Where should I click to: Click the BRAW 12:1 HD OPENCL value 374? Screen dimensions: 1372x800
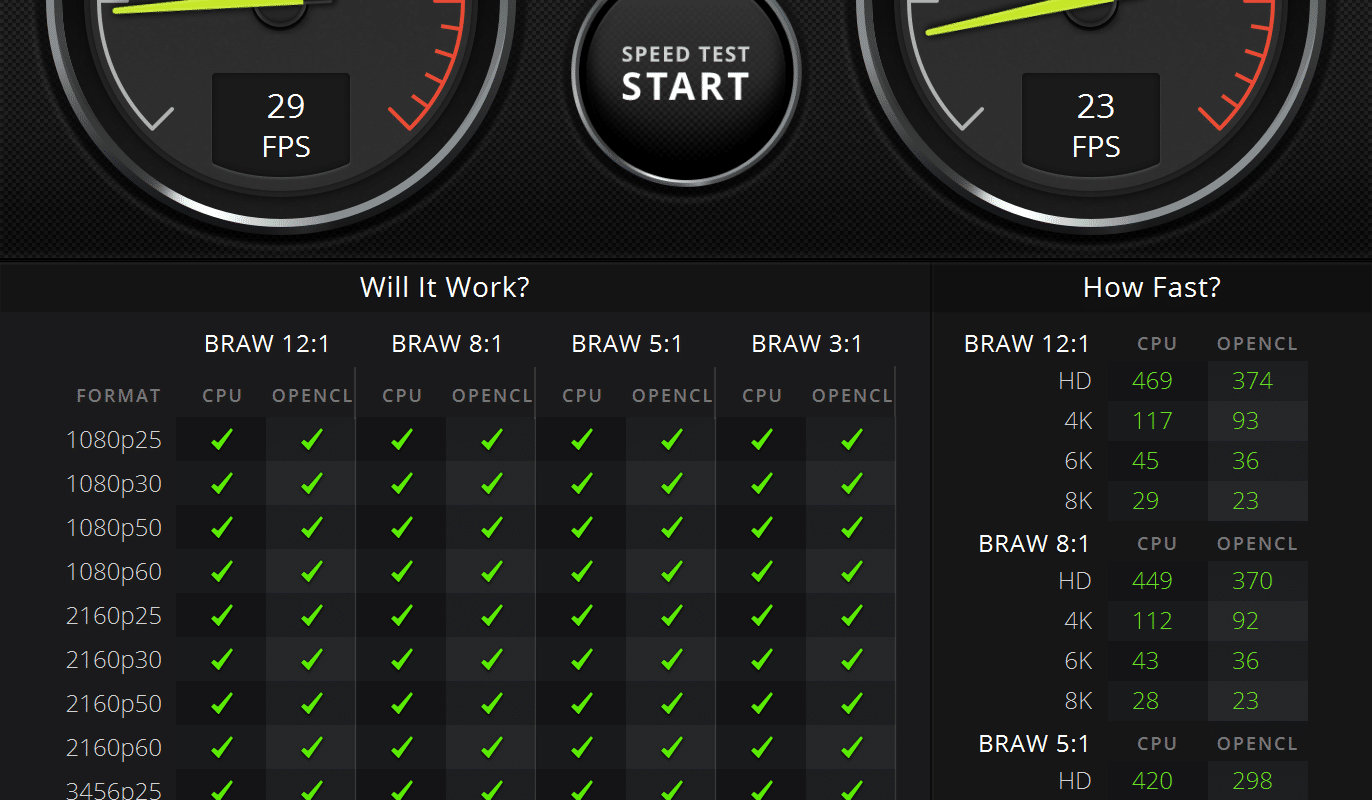pyautogui.click(x=1252, y=381)
